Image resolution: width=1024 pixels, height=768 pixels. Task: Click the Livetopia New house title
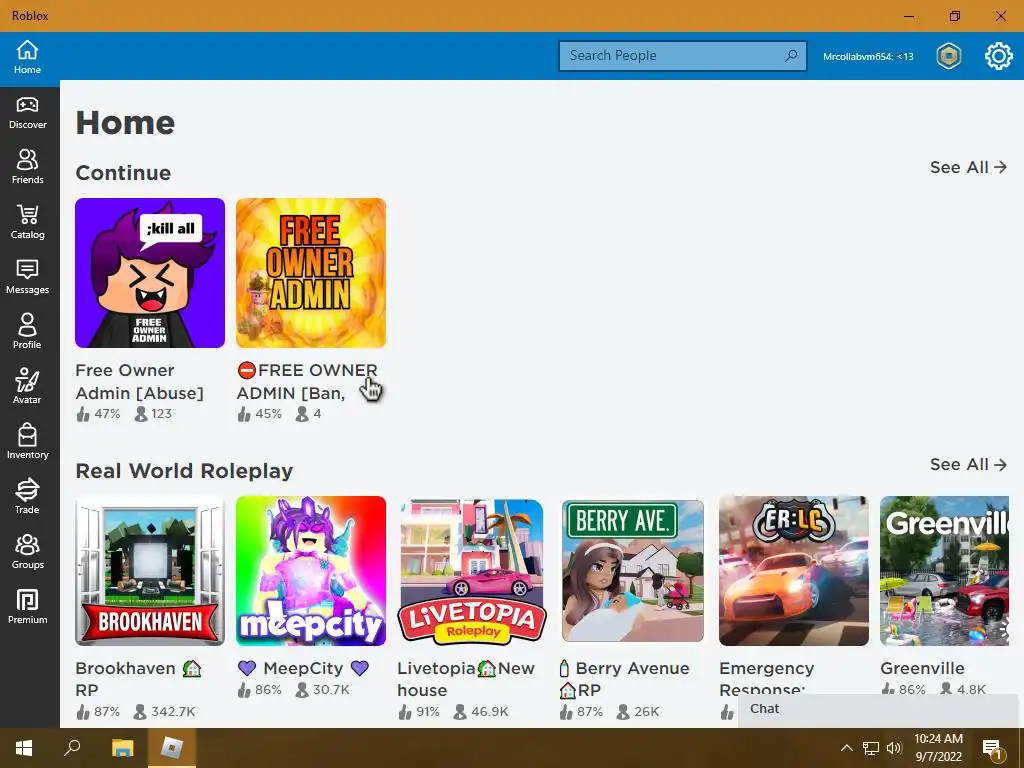(x=466, y=679)
